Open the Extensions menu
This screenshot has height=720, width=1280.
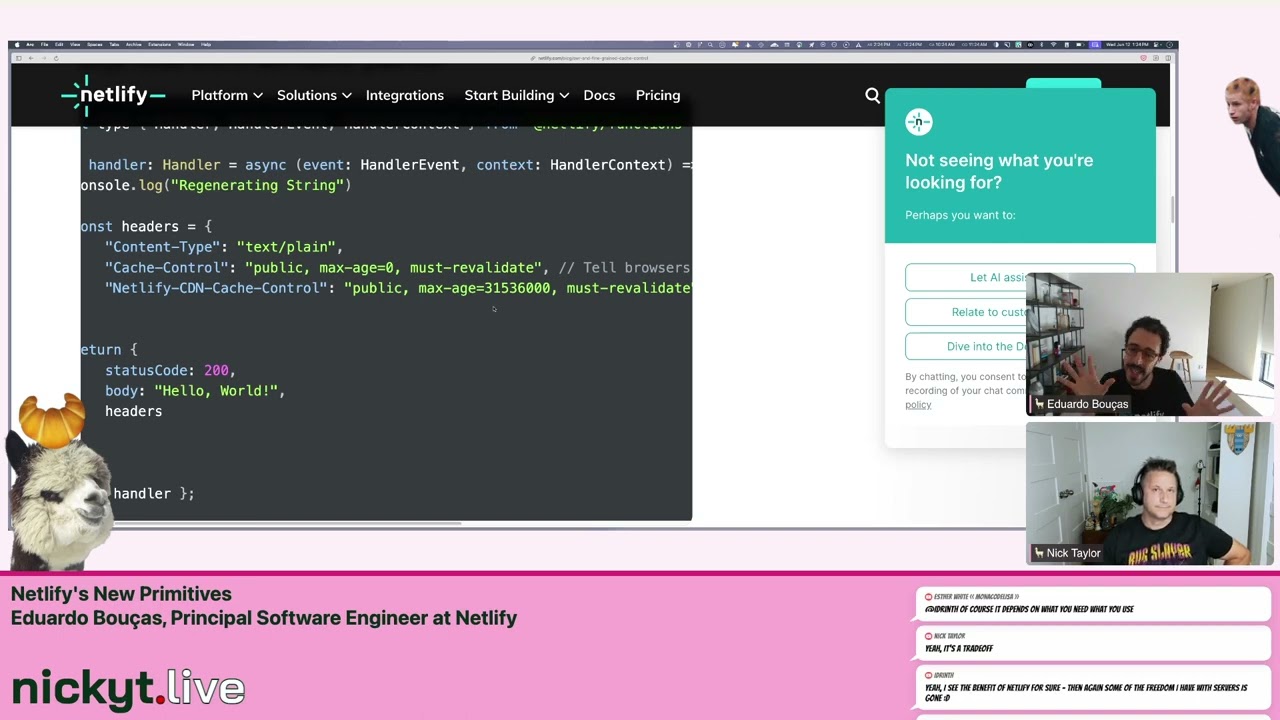[x=160, y=44]
